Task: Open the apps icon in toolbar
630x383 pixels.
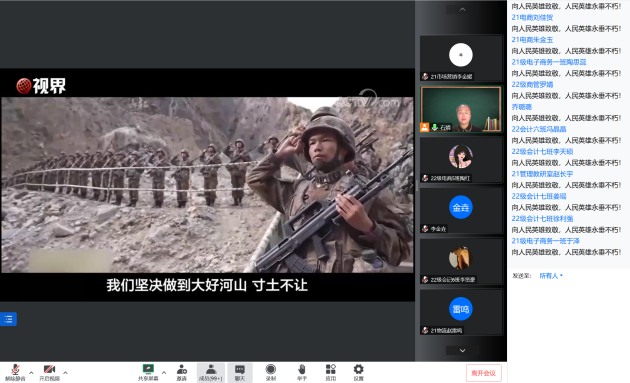Action: pyautogui.click(x=331, y=373)
